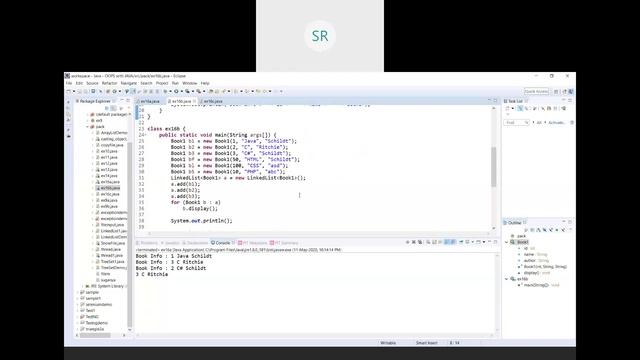
Task: Click the All filter in Task List
Action: [x=539, y=122]
